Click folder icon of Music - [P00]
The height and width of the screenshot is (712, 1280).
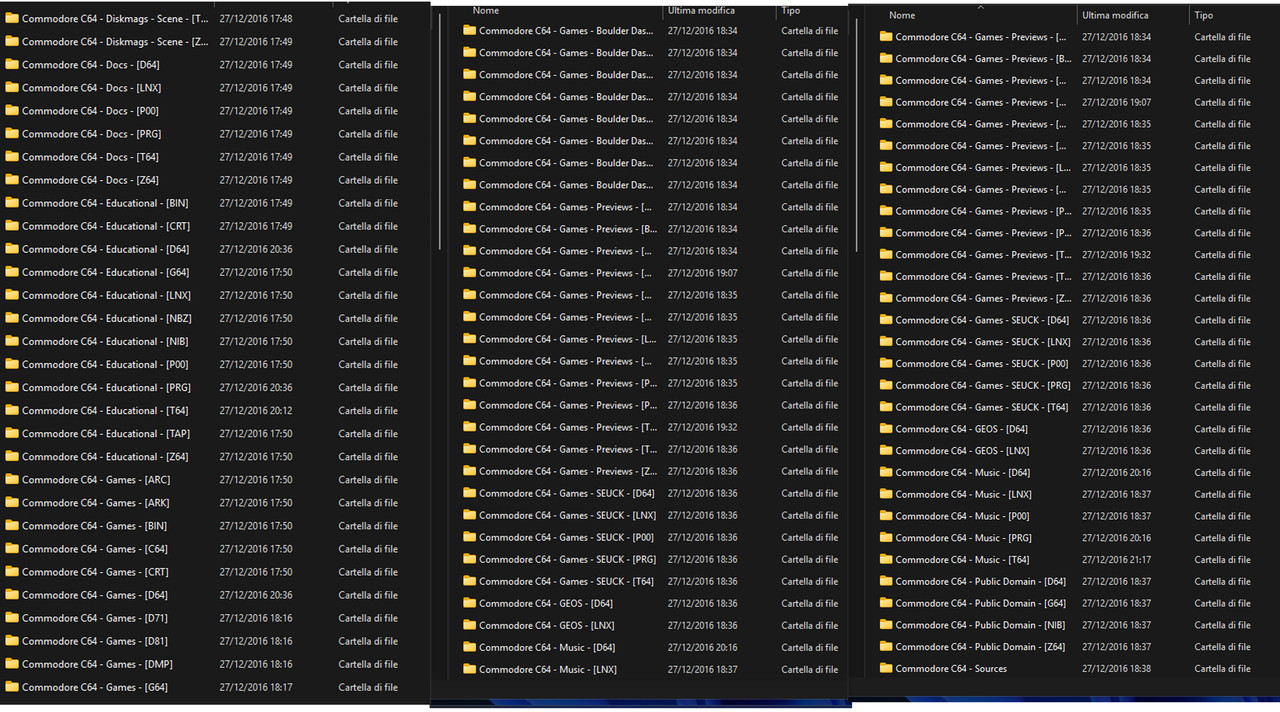[886, 516]
